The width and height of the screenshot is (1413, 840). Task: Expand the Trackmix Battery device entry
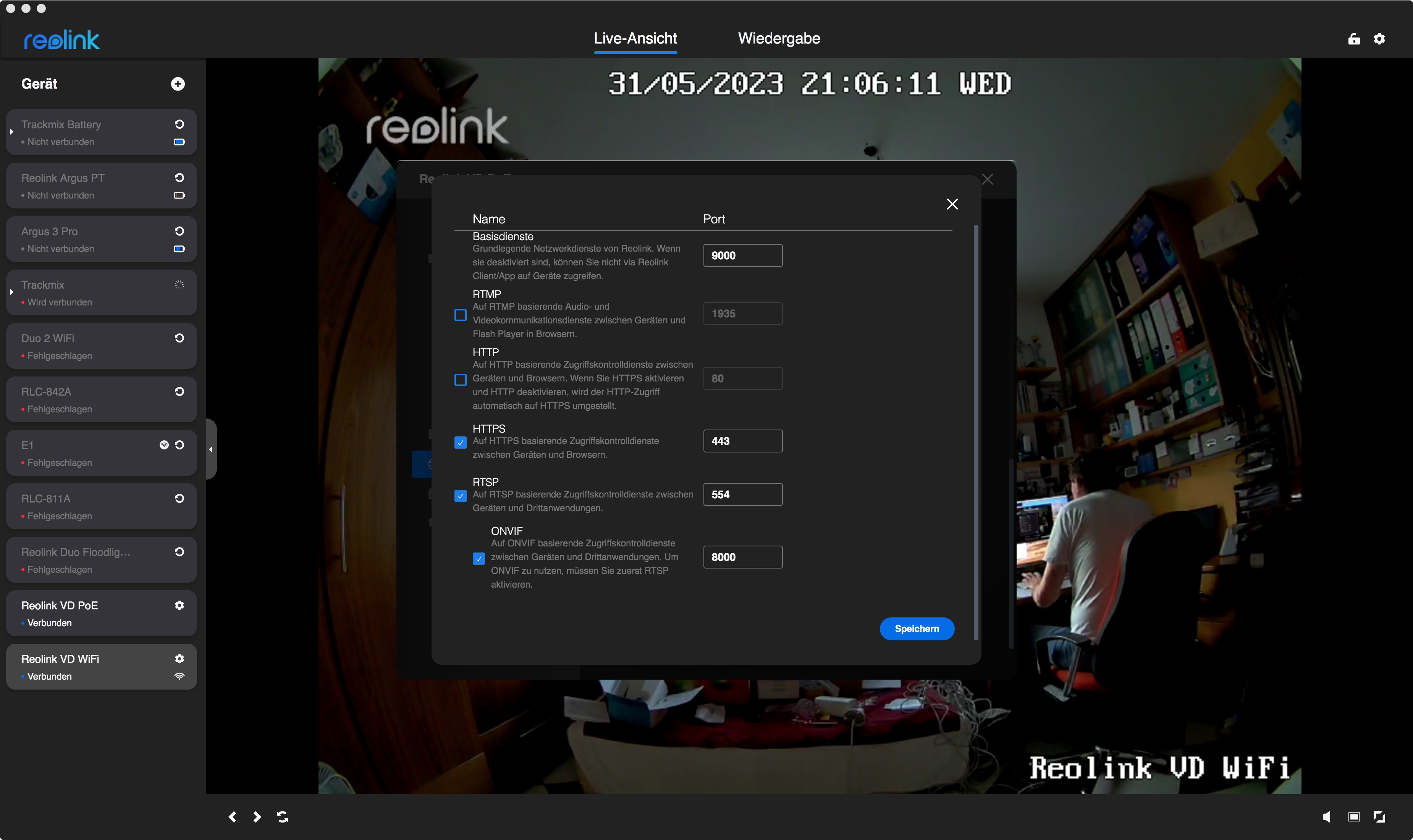(x=11, y=132)
